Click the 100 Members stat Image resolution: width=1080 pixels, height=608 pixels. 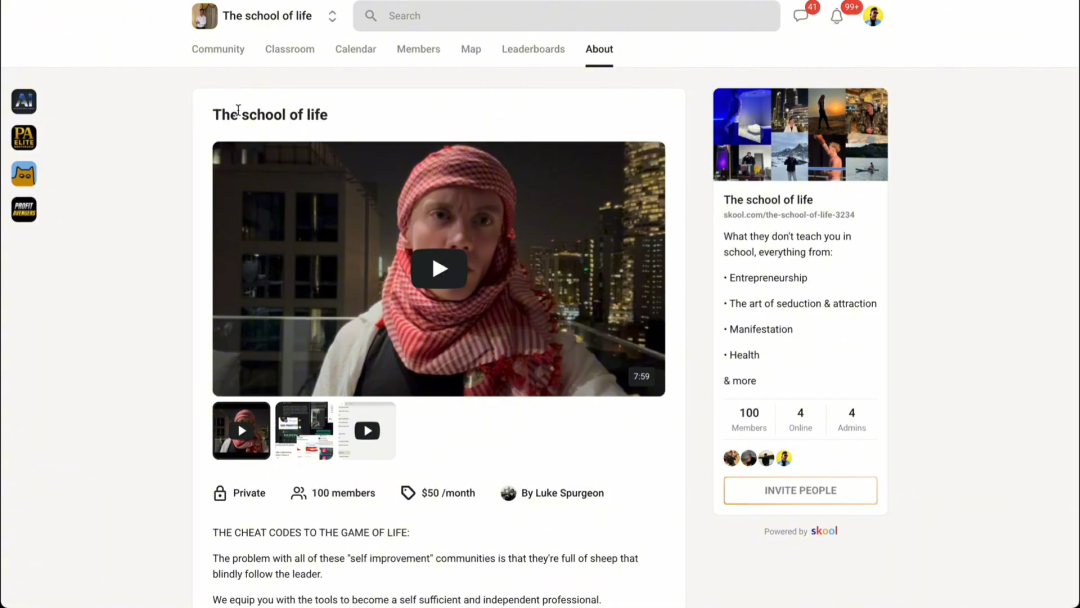coord(749,419)
